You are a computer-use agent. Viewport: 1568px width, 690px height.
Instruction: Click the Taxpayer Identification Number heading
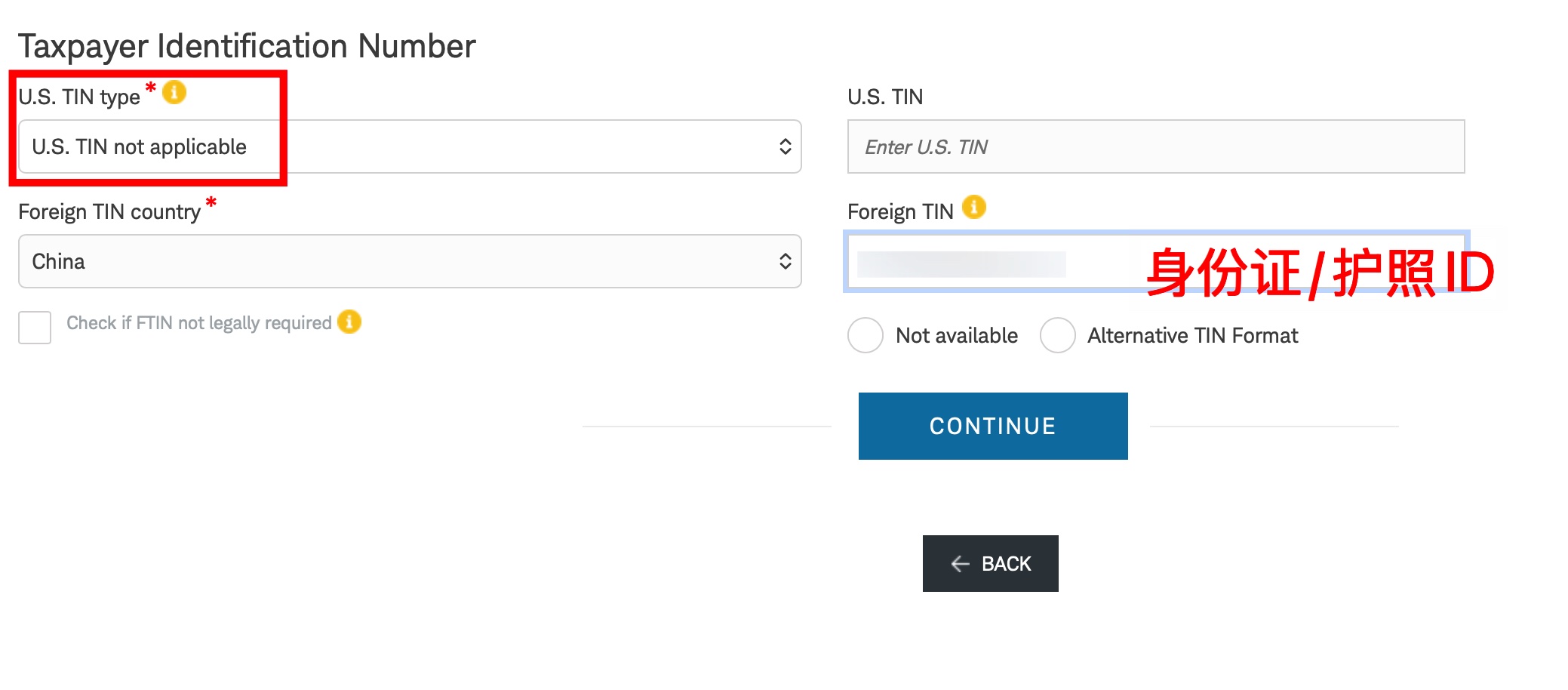coord(247,47)
